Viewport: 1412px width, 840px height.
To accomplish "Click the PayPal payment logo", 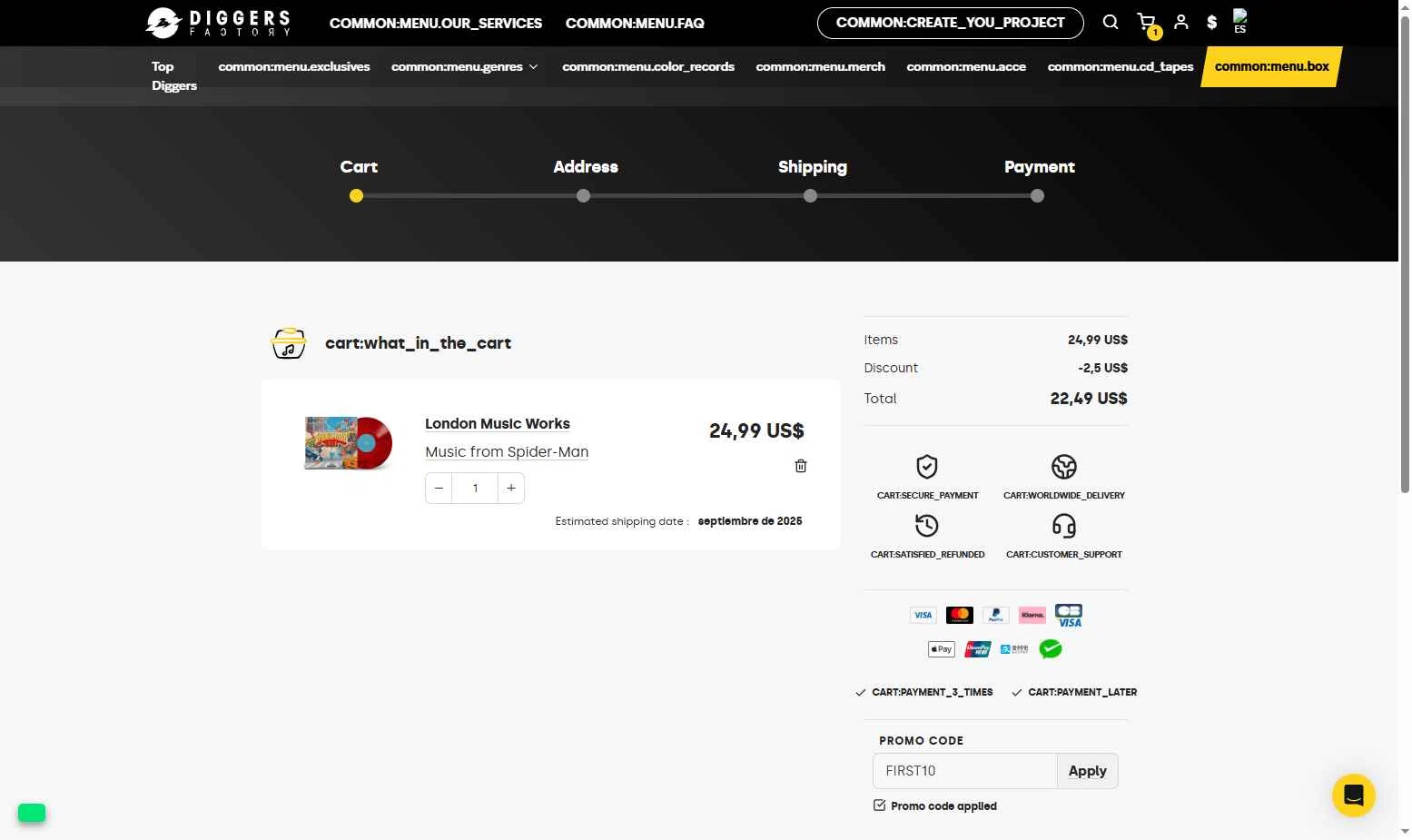I will click(x=996, y=615).
